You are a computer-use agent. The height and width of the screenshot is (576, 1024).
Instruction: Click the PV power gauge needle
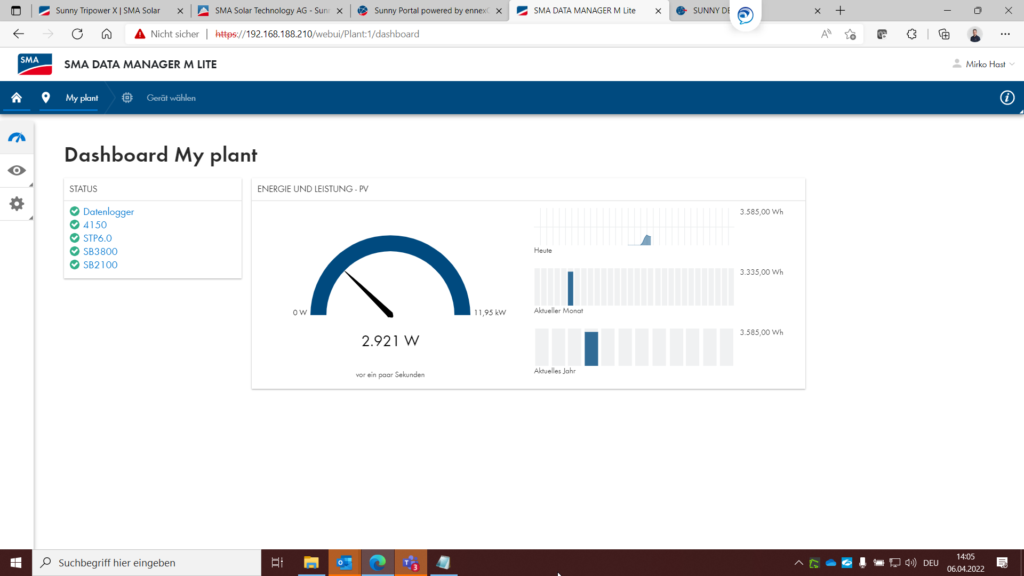click(x=368, y=292)
